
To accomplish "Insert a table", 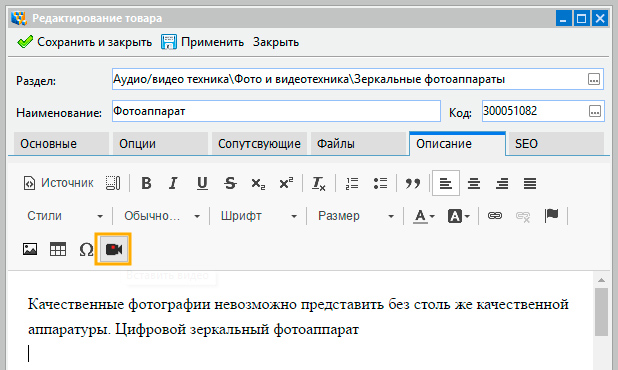I will pos(58,249).
